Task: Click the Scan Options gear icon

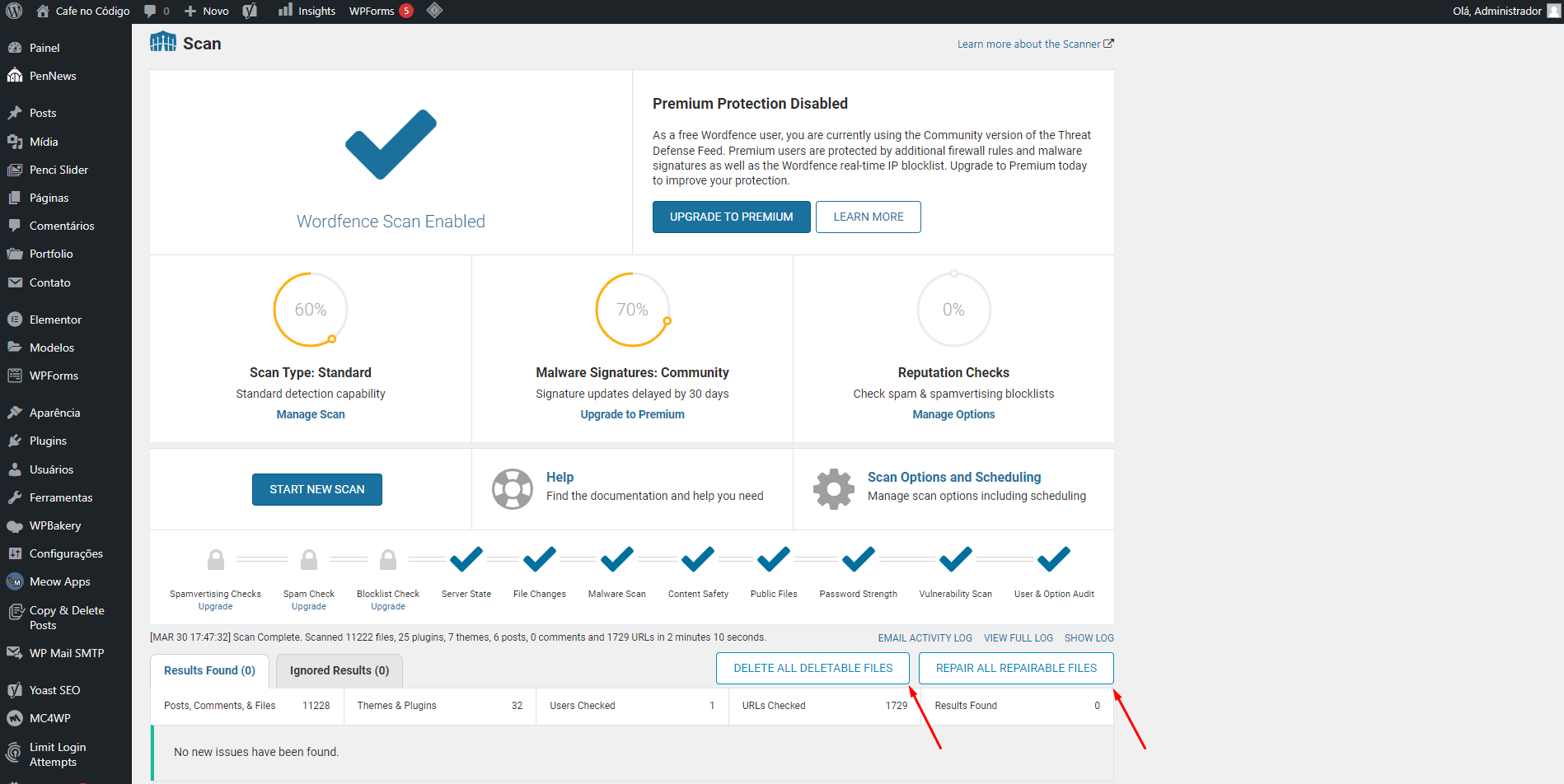Action: point(834,489)
